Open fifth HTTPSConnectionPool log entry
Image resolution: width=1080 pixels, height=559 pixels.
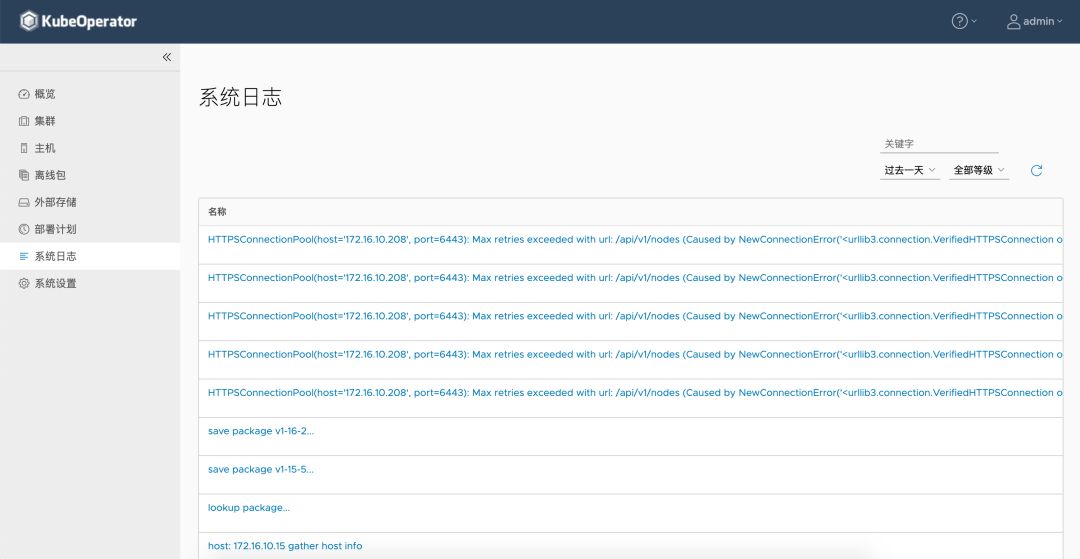click(x=635, y=393)
